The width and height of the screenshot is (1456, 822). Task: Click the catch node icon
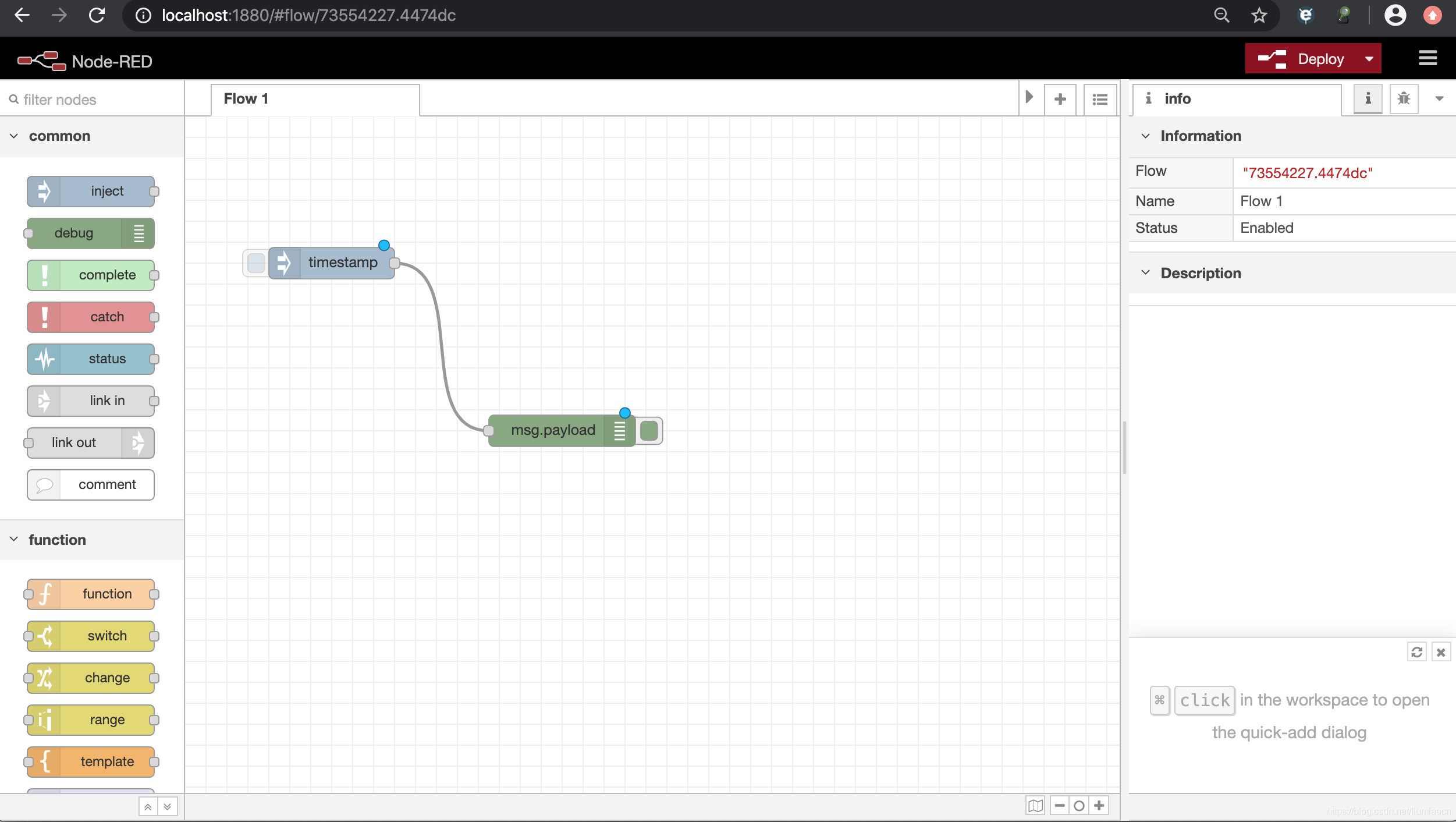[x=43, y=317]
